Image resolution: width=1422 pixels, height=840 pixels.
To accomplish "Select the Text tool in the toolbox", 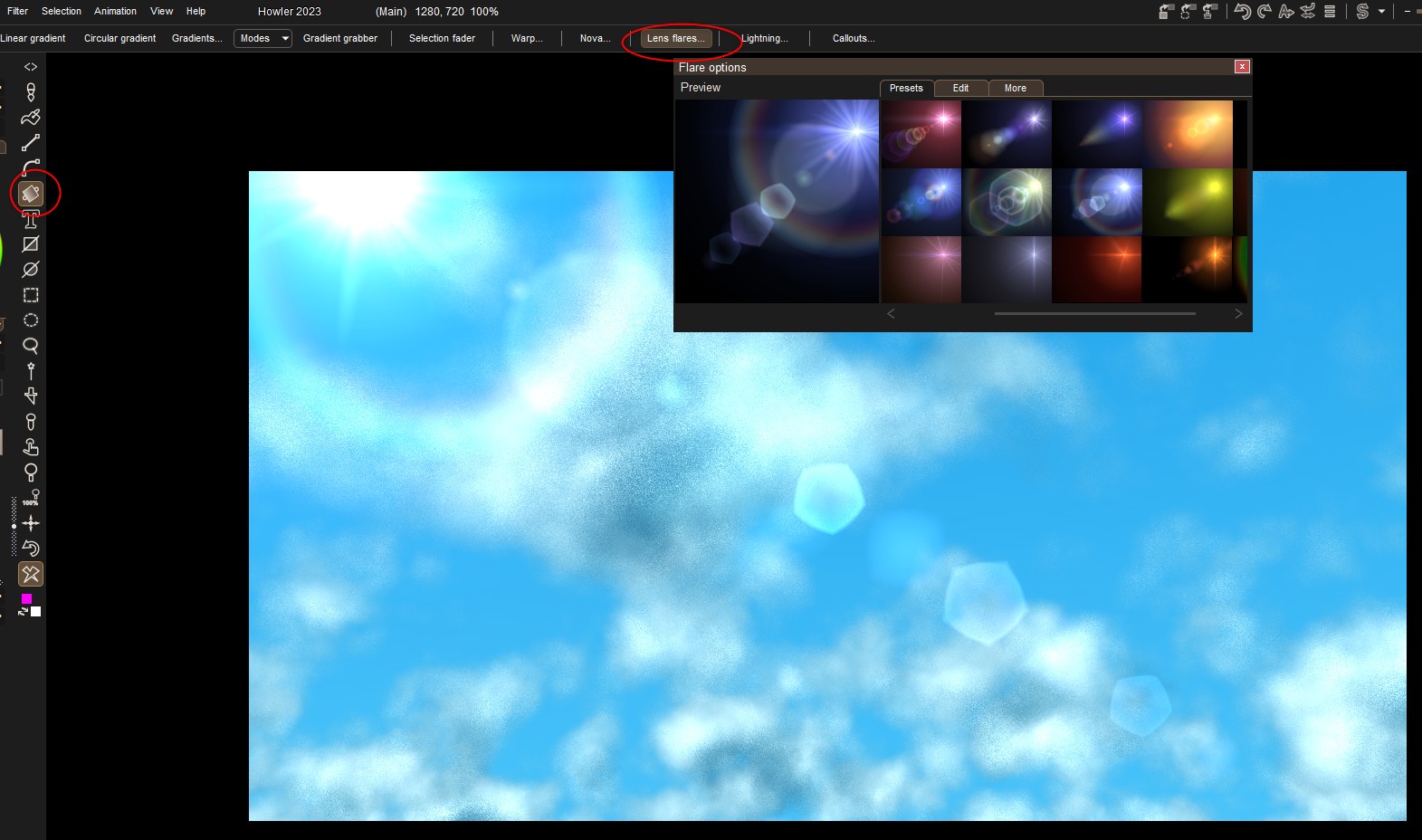I will [31, 219].
